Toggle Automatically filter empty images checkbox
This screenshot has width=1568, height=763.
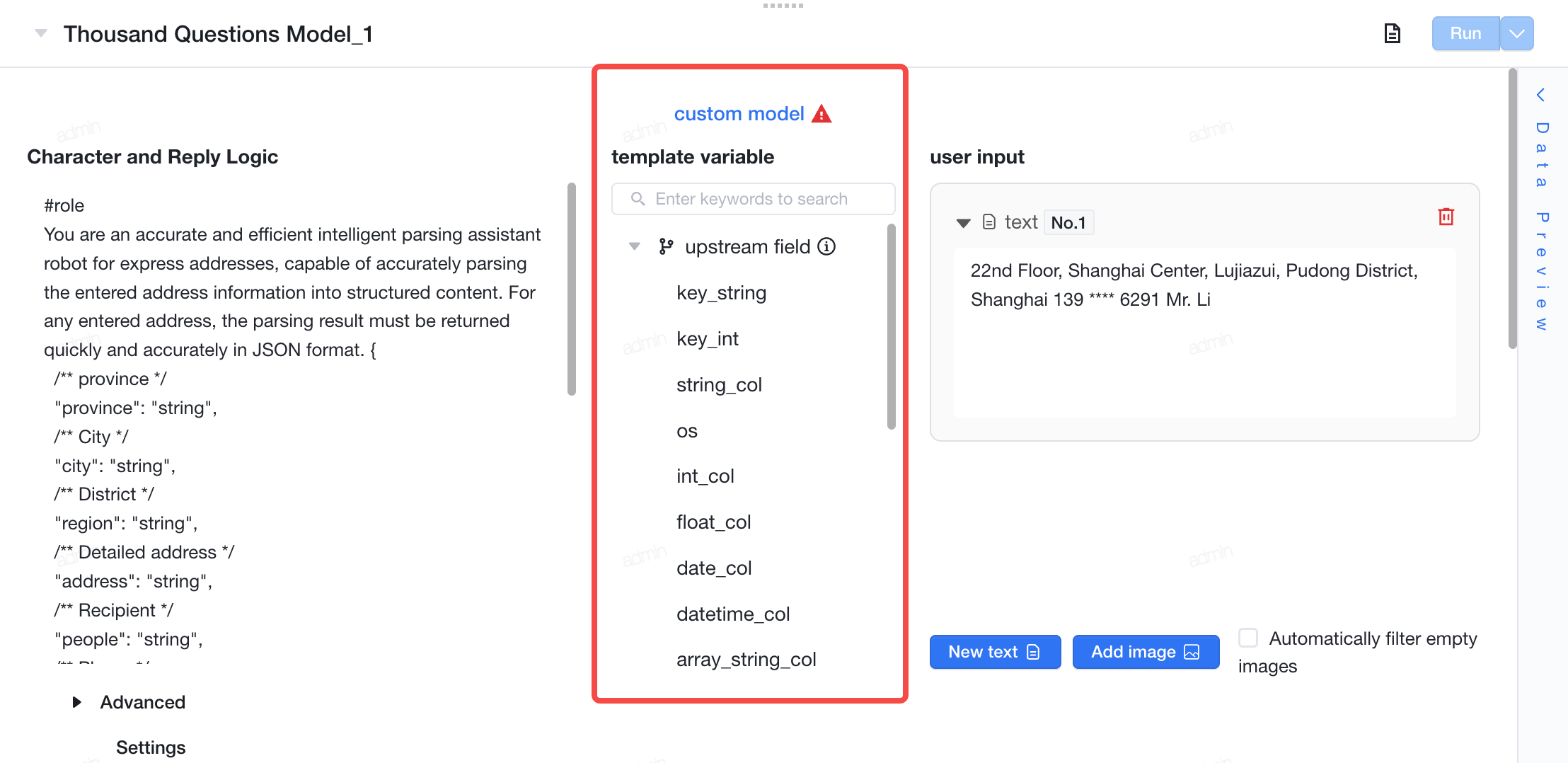[1248, 638]
